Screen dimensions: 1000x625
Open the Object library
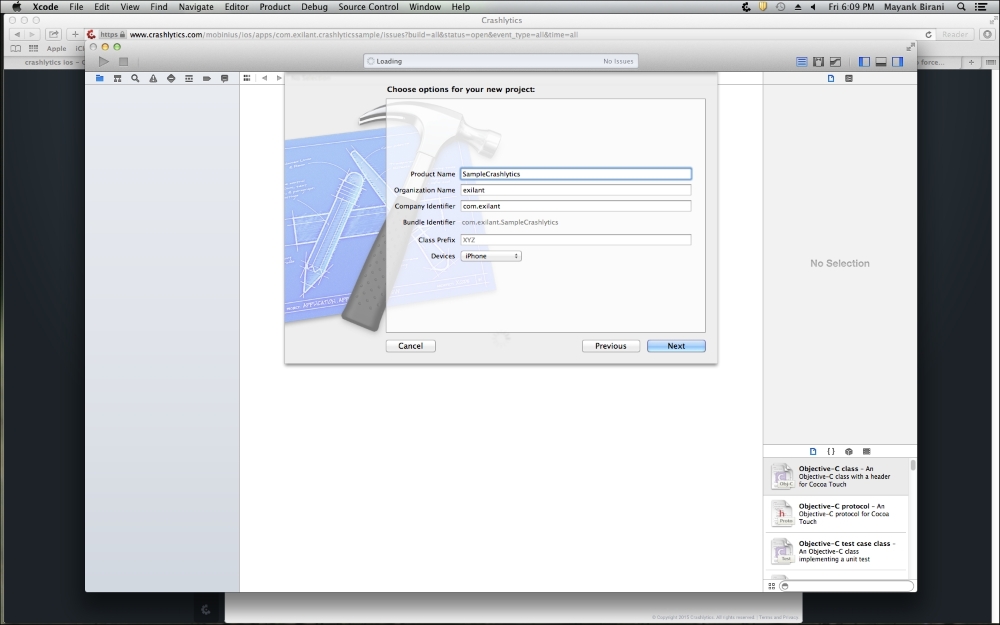848,451
